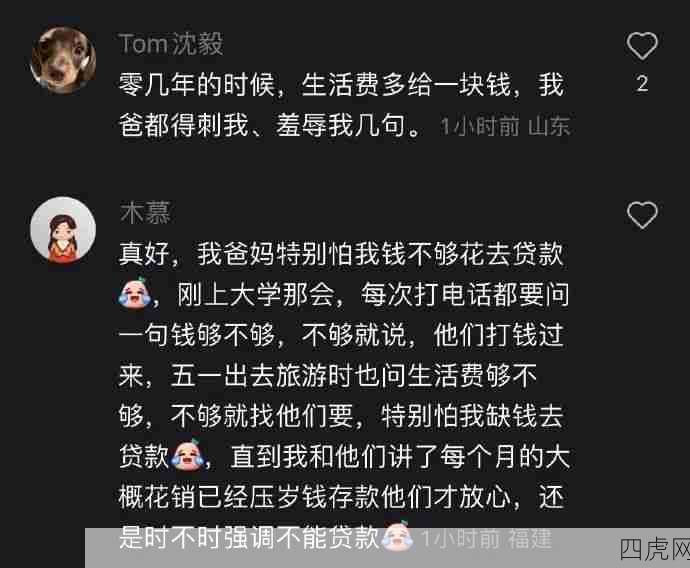This screenshot has width=690, height=568.
Task: Select the line starting 概花销已经压岁钱存款
Action: [x=341, y=497]
